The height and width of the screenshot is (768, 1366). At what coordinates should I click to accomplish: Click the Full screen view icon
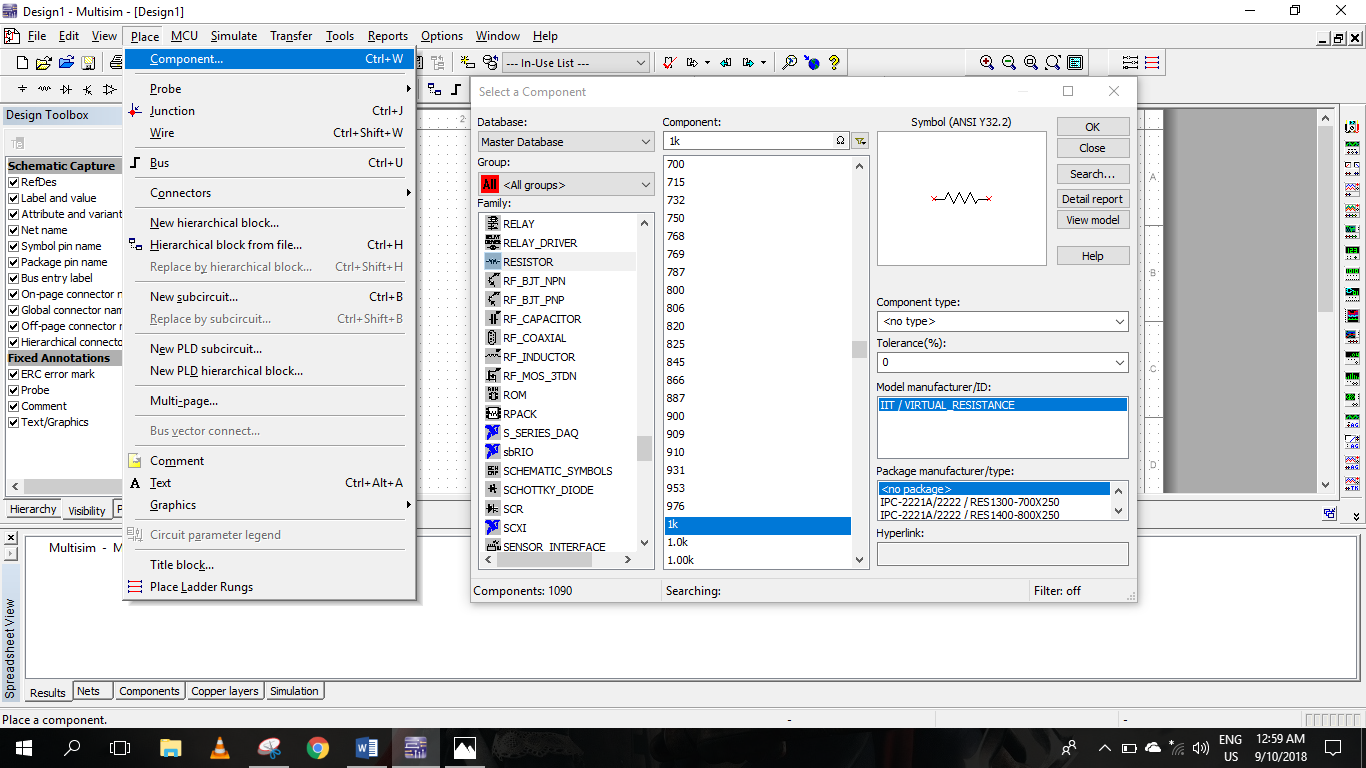pos(1075,62)
